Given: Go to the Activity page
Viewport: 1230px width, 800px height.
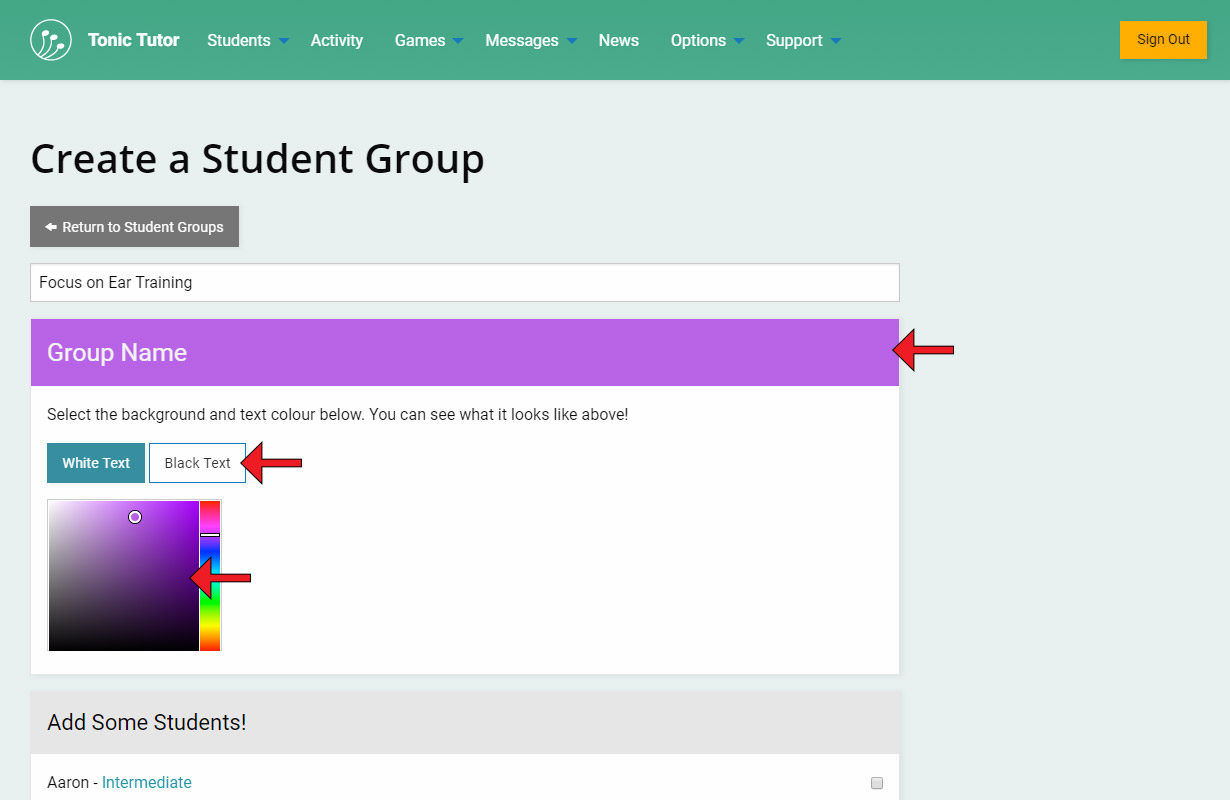Looking at the screenshot, I should click(336, 40).
